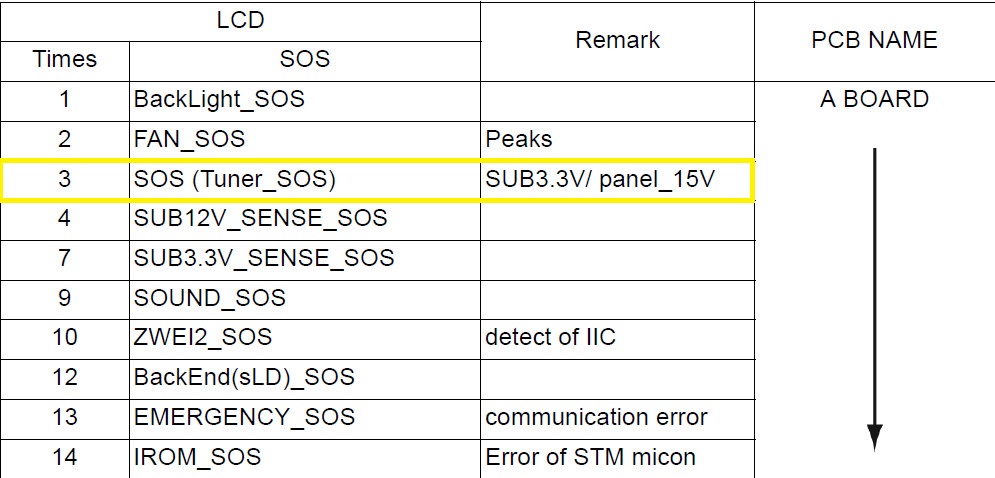Image resolution: width=995 pixels, height=478 pixels.
Task: Click the Error of STM micon remark
Action: (590, 457)
